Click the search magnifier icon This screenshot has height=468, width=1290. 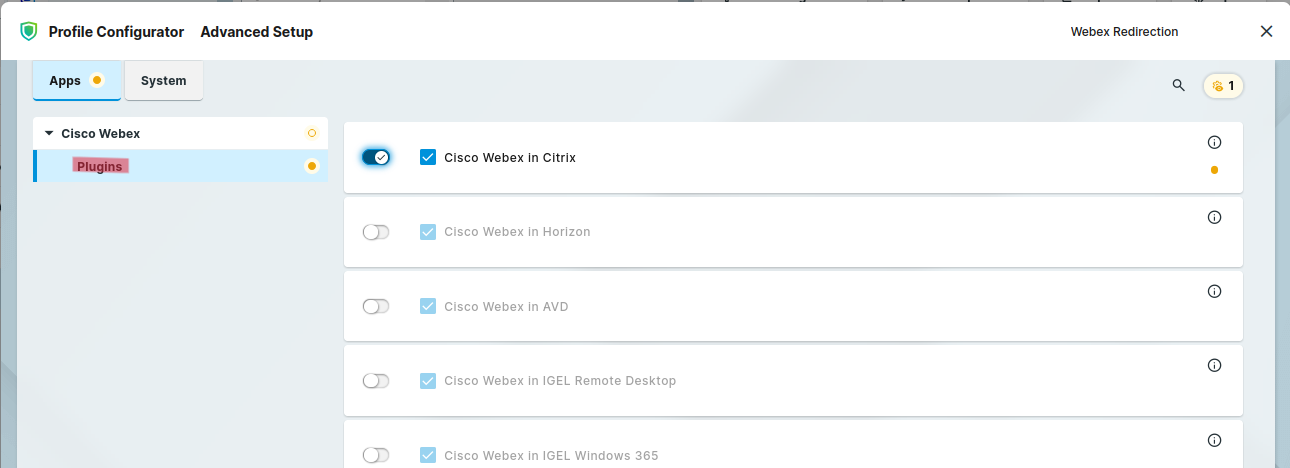tap(1179, 86)
